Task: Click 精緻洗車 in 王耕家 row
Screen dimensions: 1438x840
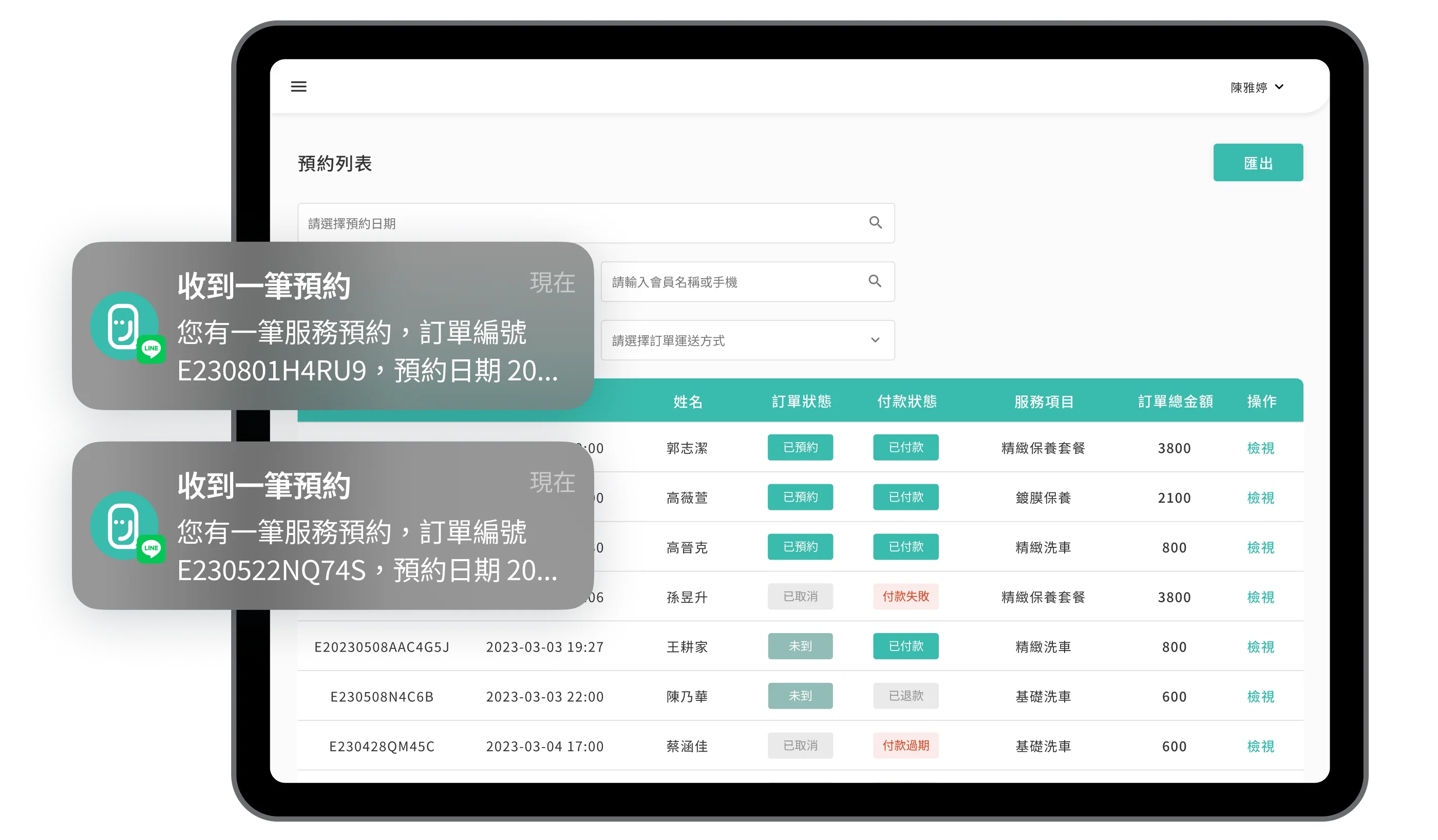Action: pos(1043,646)
